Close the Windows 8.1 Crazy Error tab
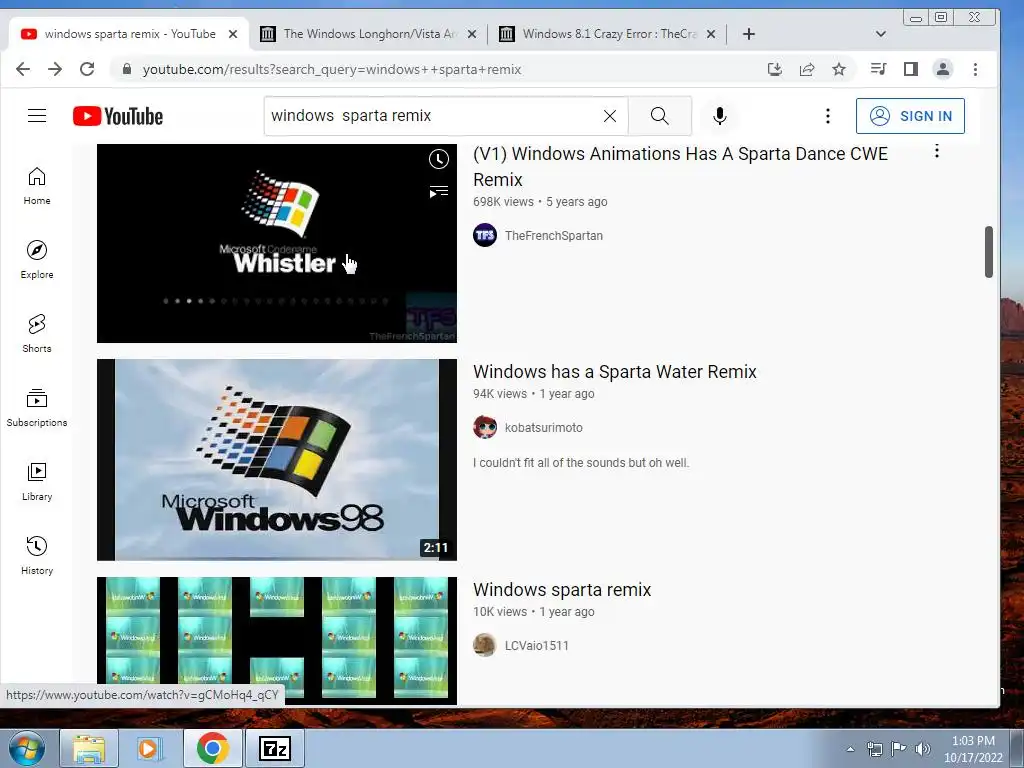Viewport: 1024px width, 768px height. tap(711, 34)
